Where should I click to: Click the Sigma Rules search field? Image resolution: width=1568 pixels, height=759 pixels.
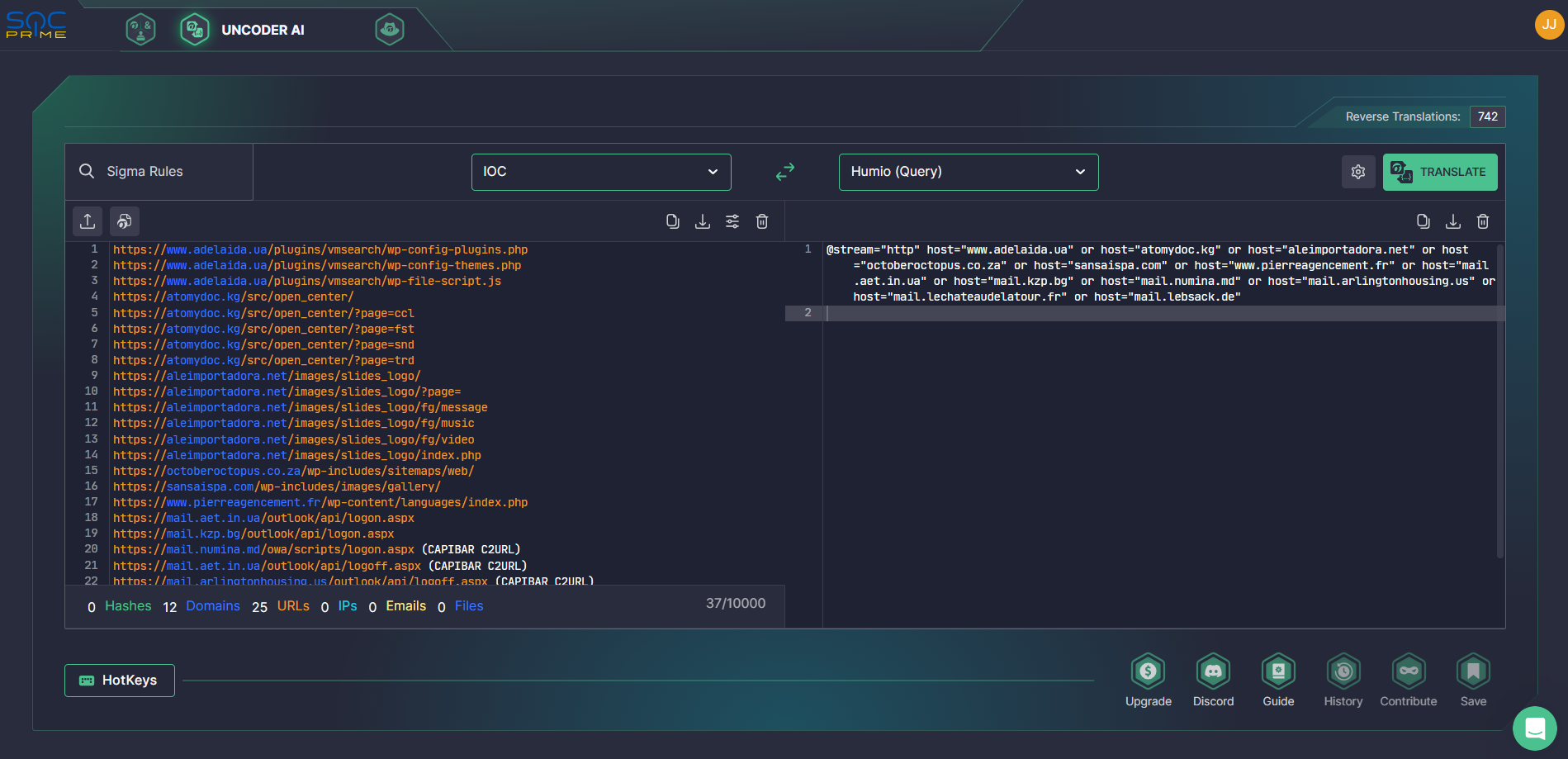coord(159,172)
